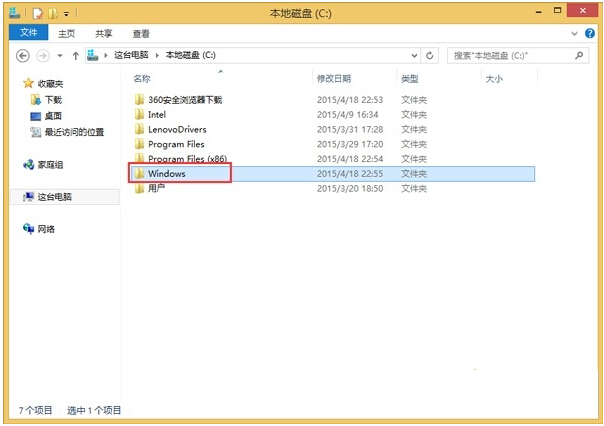Click the back navigation arrow
604x426 pixels.
tap(23, 56)
